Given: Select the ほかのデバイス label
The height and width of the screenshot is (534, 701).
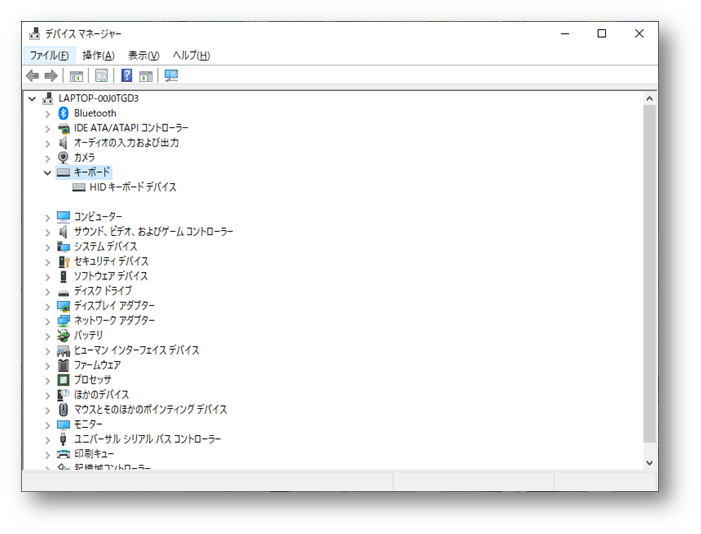Looking at the screenshot, I should pyautogui.click(x=101, y=394).
